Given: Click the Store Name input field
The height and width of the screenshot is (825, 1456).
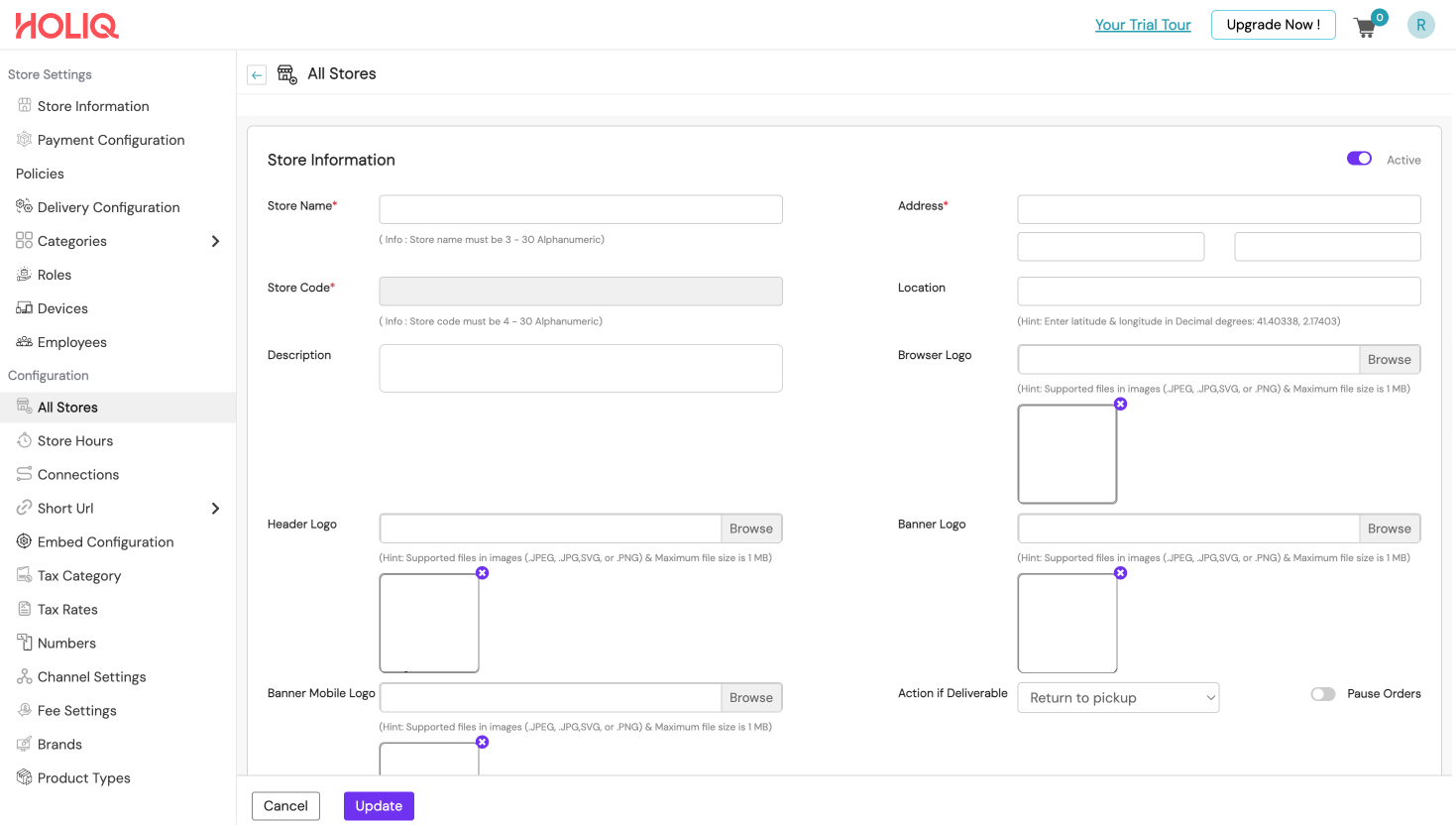Looking at the screenshot, I should pyautogui.click(x=581, y=209).
